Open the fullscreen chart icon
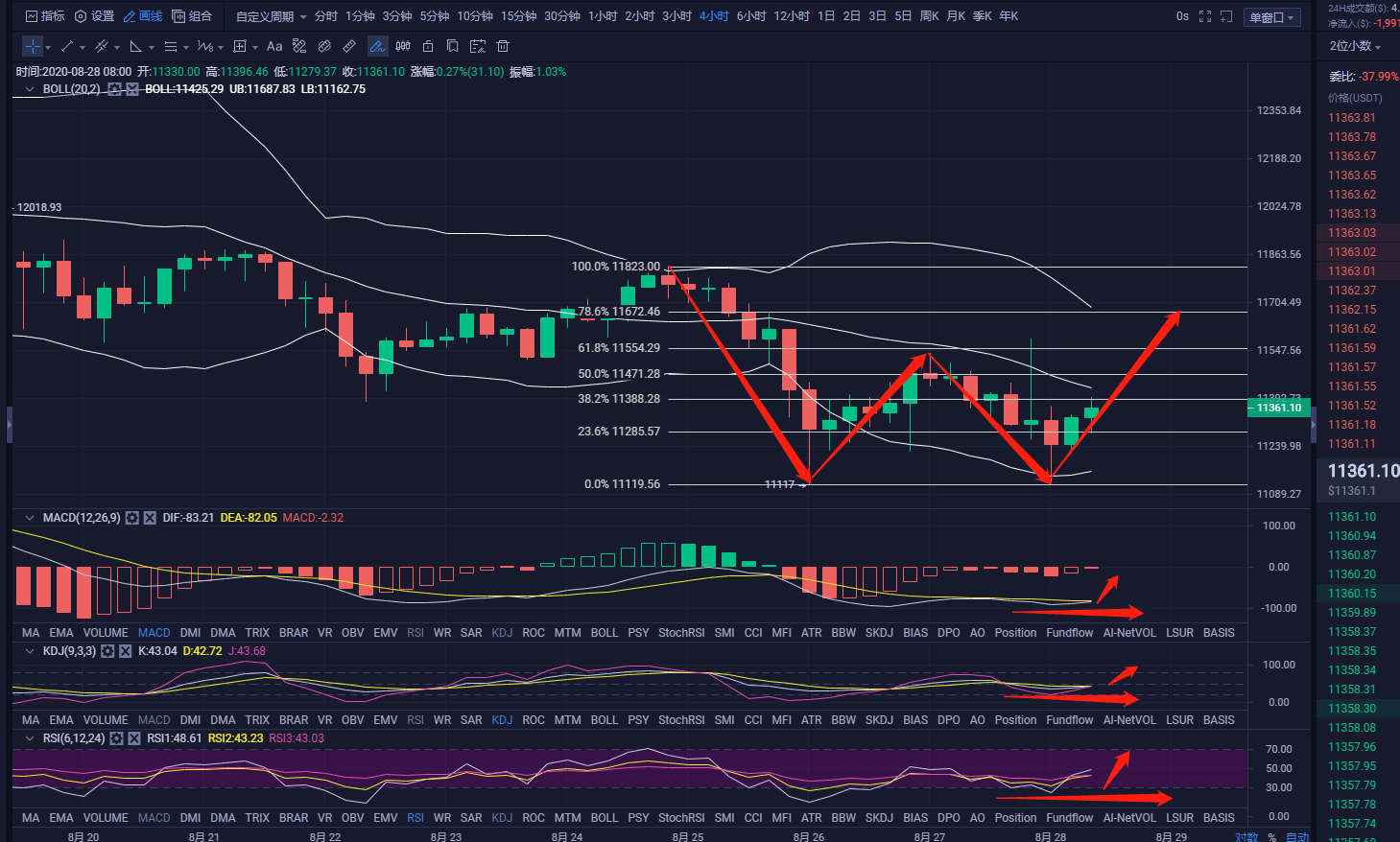Screen dimensions: 1400x842 [x=1205, y=16]
